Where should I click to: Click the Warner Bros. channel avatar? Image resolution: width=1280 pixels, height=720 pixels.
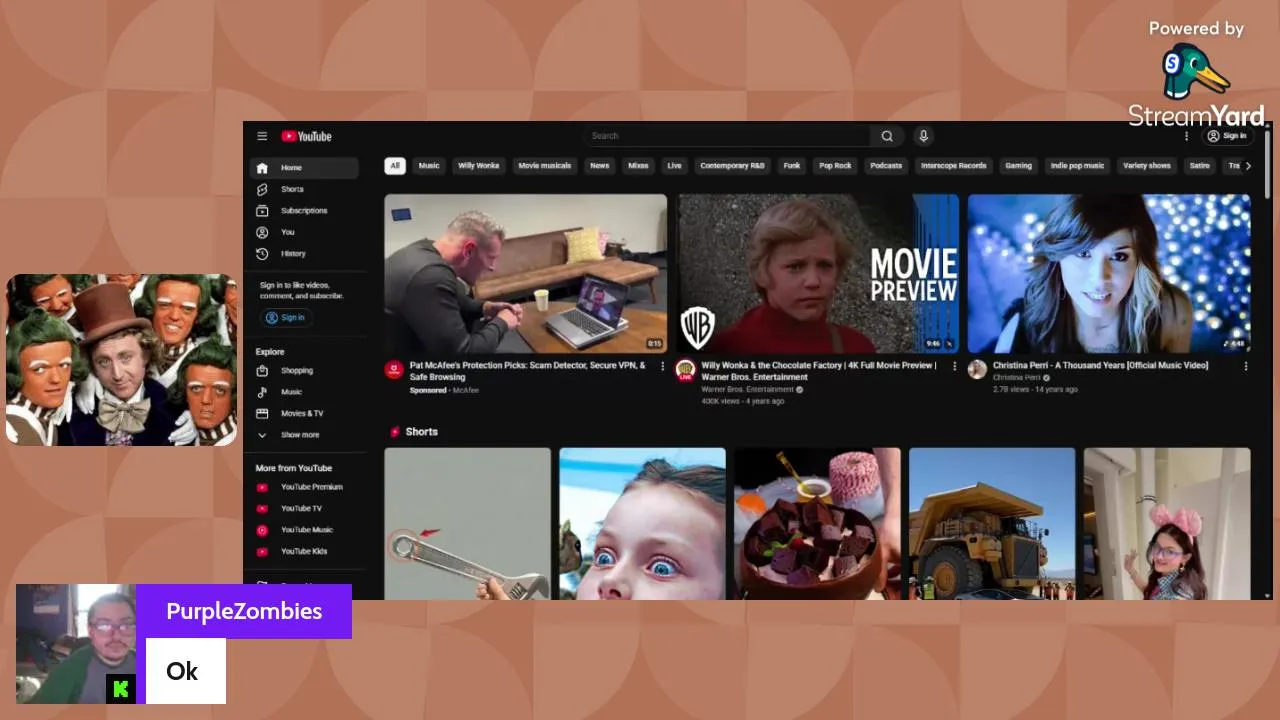(x=685, y=370)
